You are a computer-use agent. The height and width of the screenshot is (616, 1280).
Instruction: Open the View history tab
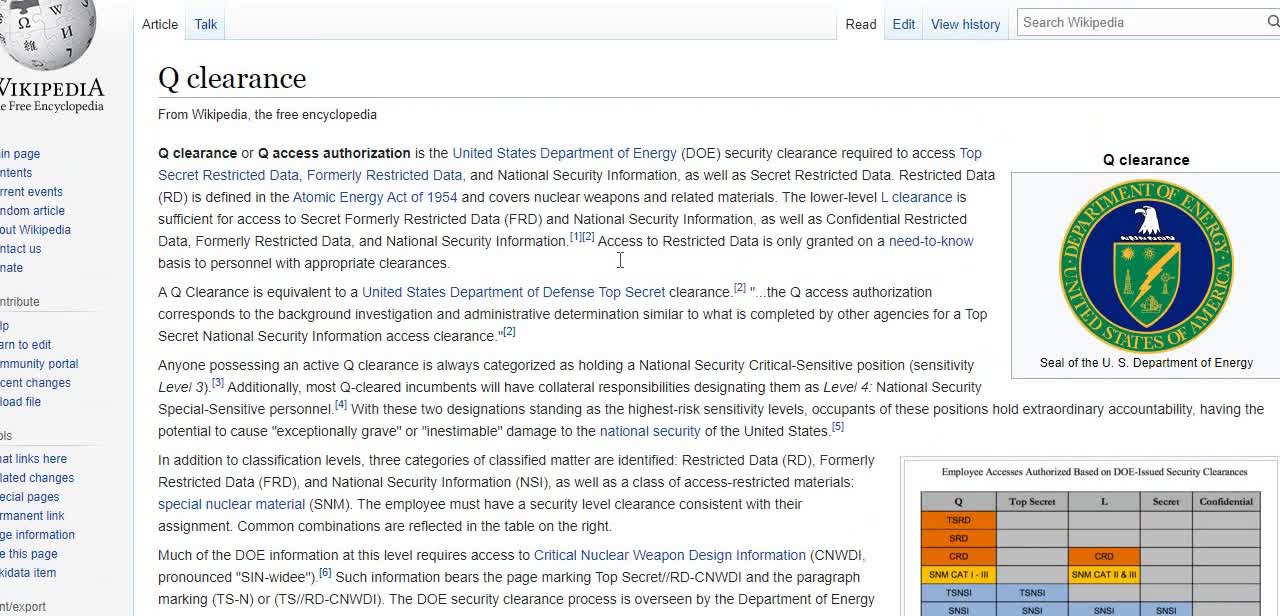tap(966, 24)
